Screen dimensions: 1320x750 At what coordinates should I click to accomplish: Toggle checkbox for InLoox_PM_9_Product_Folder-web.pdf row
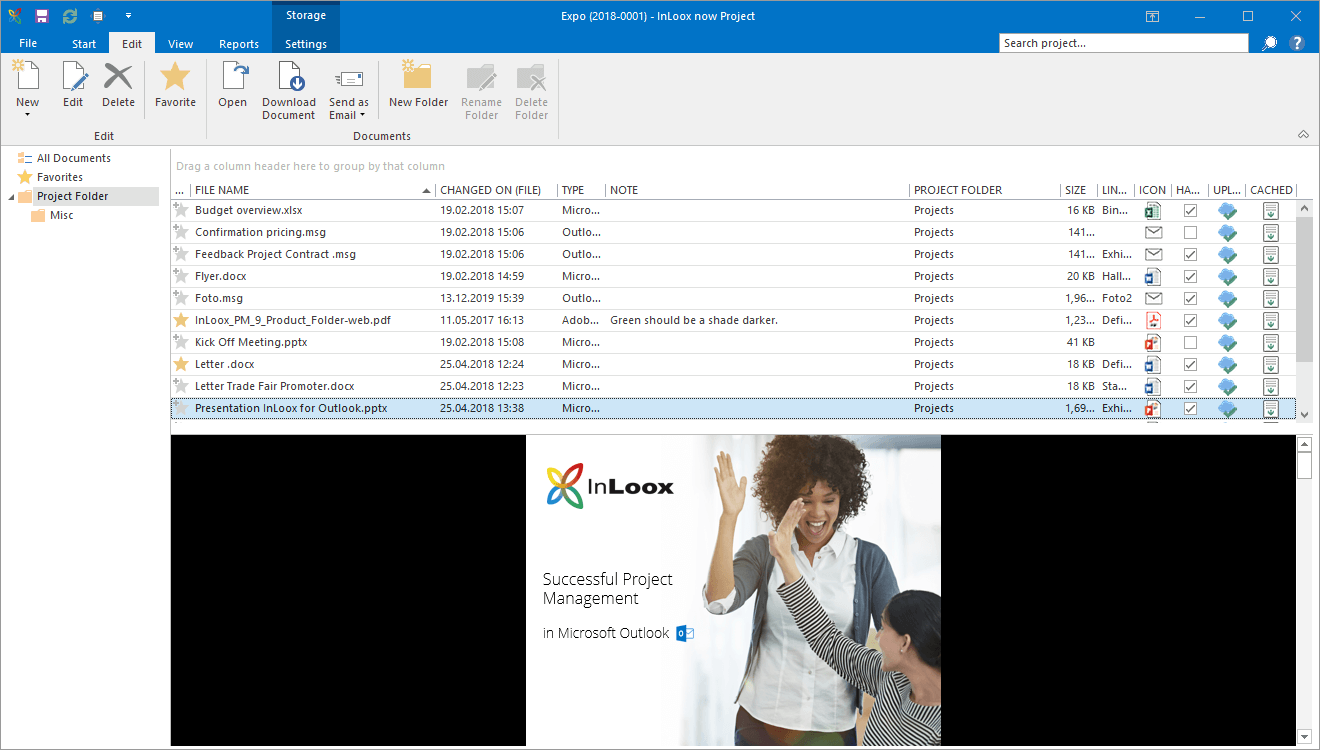(1190, 320)
